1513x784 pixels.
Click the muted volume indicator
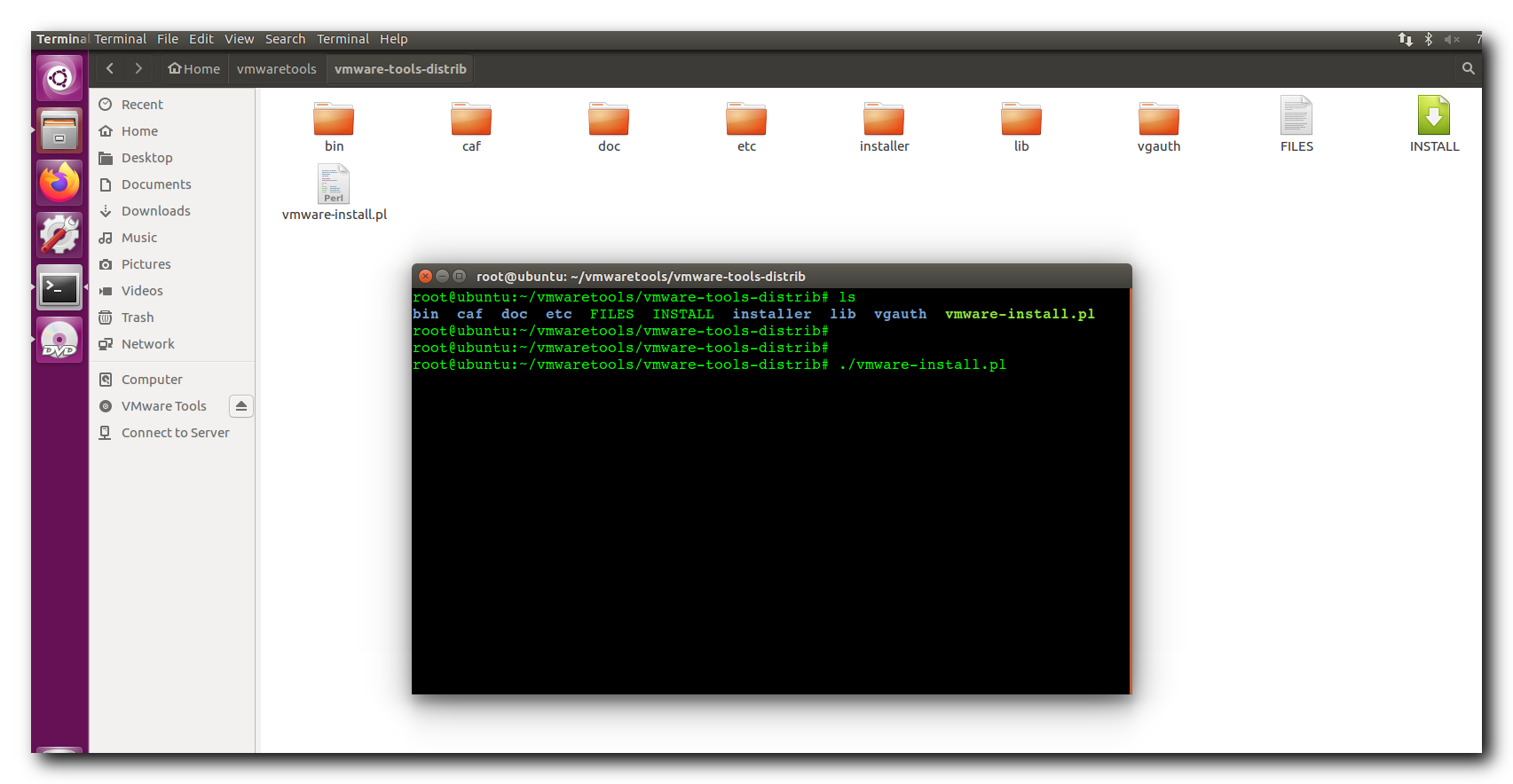coord(1452,39)
